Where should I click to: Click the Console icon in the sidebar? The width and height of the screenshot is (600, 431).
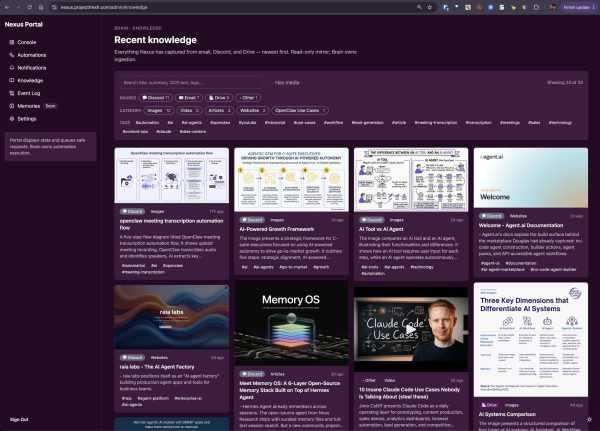12,42
